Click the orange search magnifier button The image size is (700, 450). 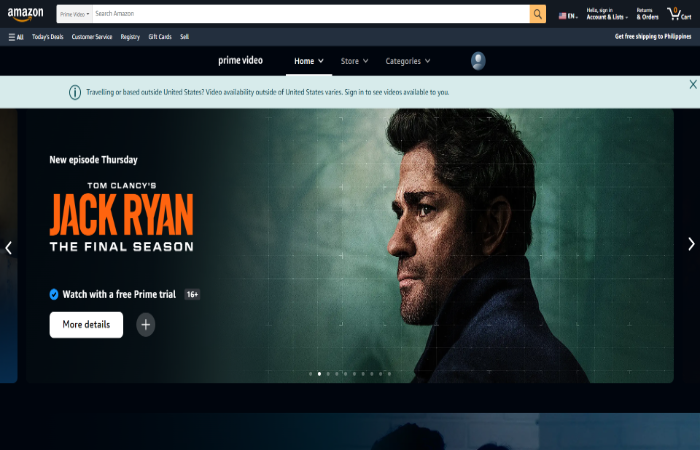pyautogui.click(x=538, y=14)
